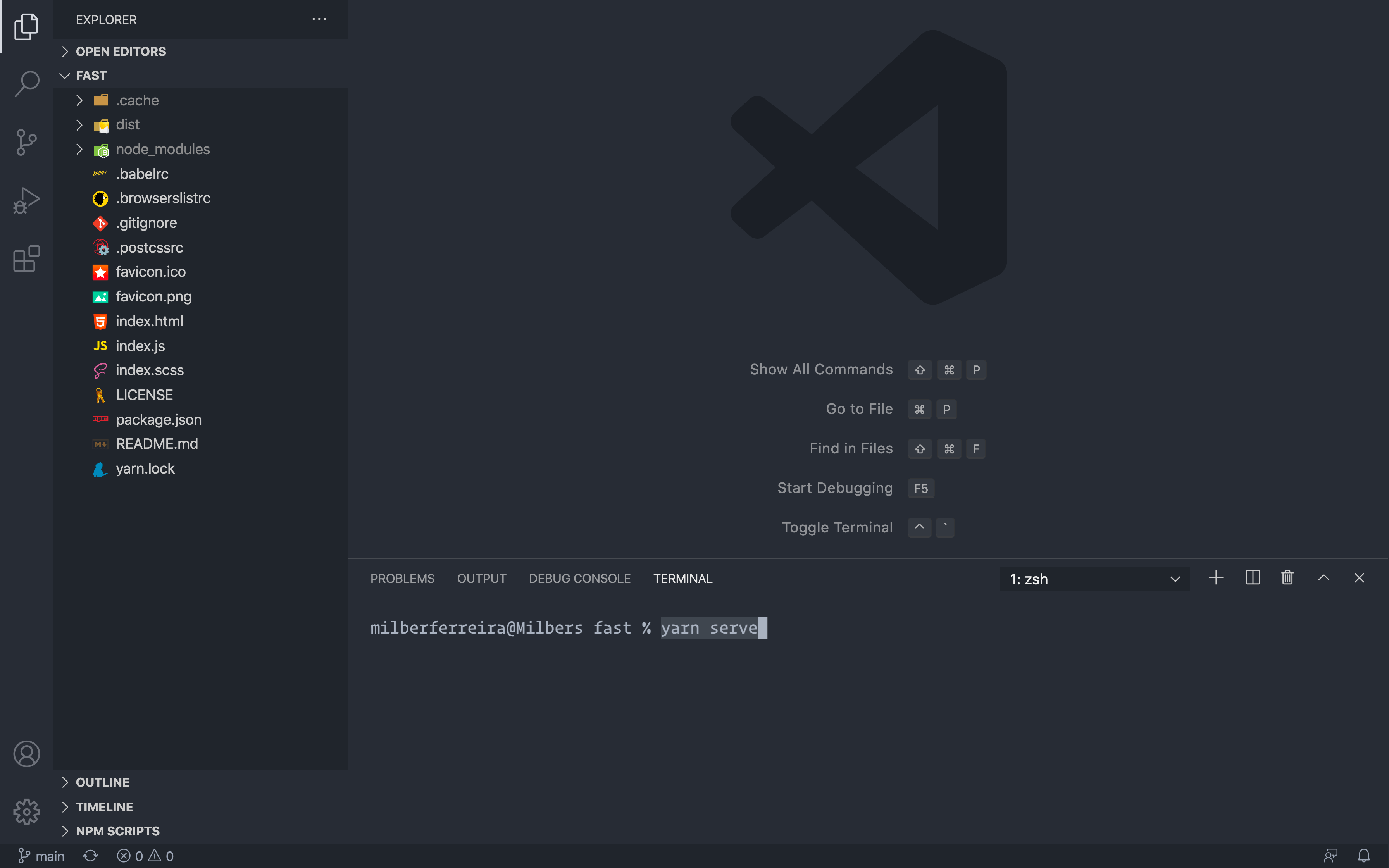Click the Accounts icon

26,754
